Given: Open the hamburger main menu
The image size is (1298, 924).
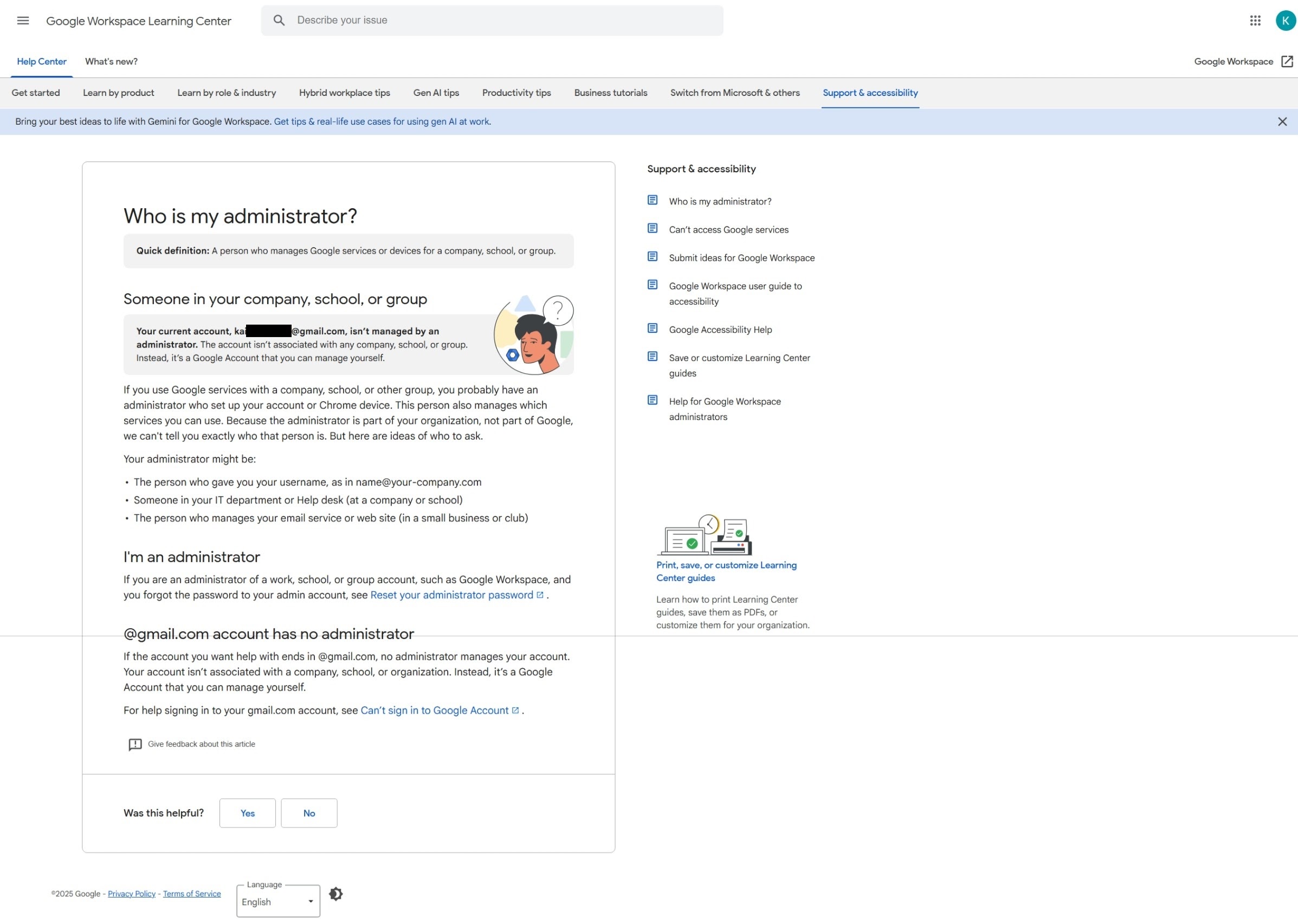Looking at the screenshot, I should [23, 21].
